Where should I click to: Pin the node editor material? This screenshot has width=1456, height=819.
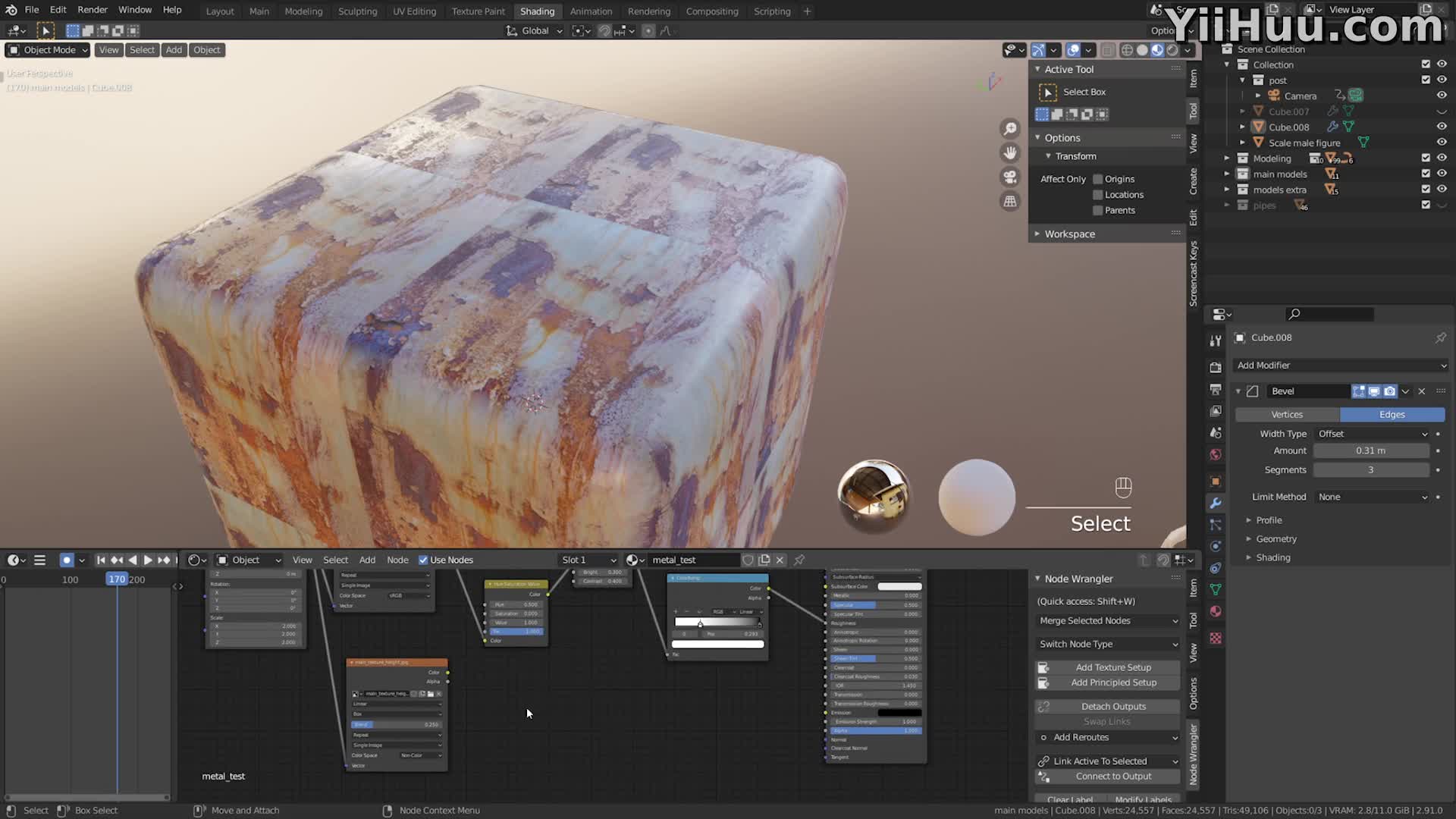coord(799,560)
